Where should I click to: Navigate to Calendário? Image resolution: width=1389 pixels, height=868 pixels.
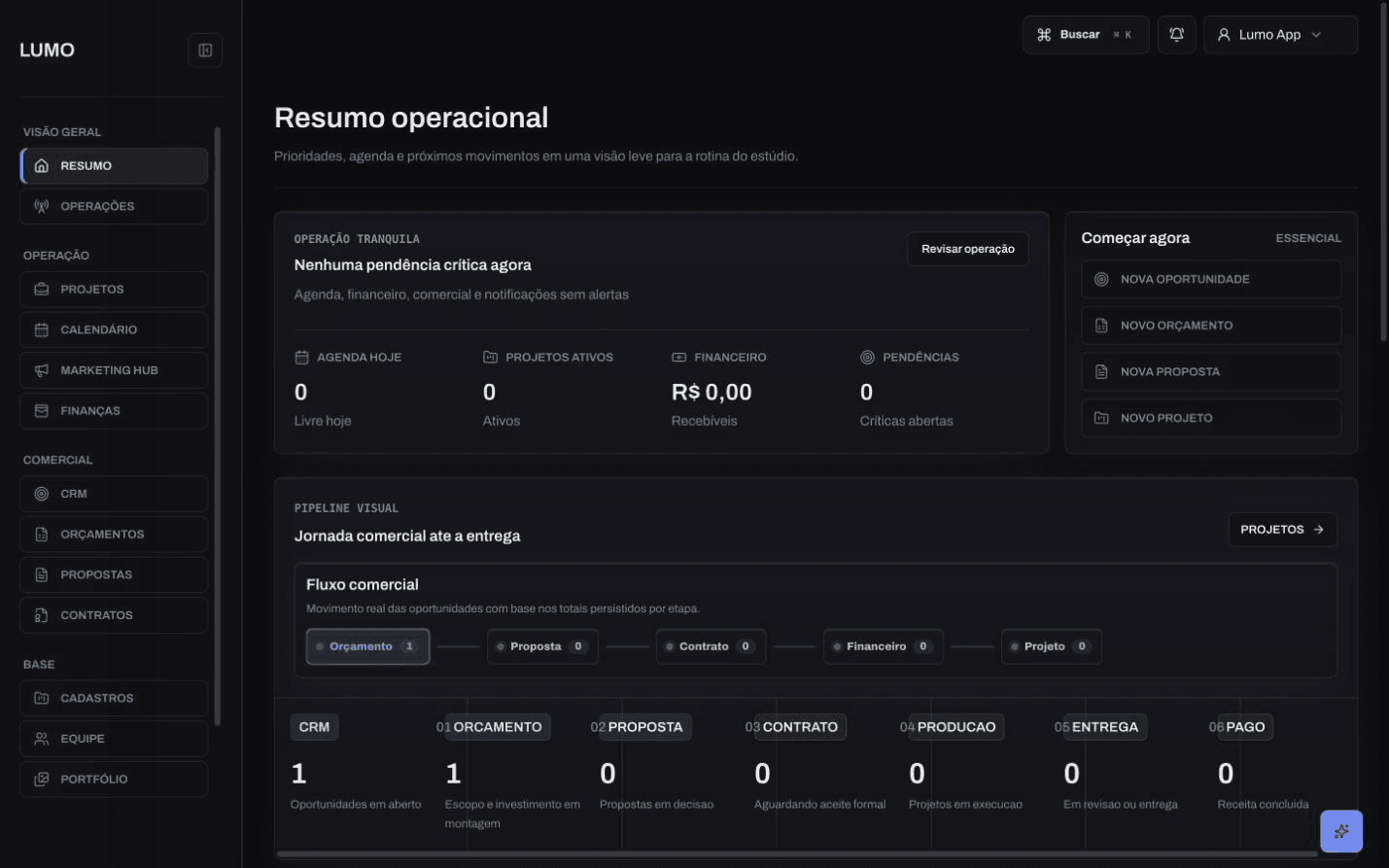[114, 330]
